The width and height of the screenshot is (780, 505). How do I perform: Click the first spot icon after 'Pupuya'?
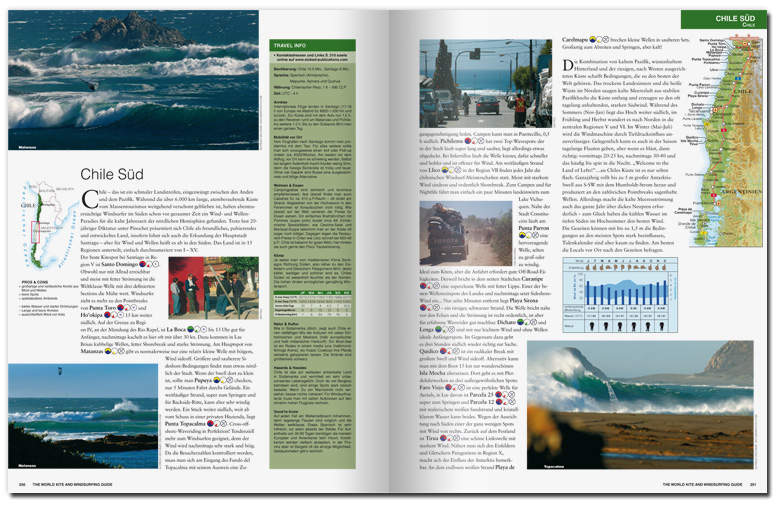217,380
